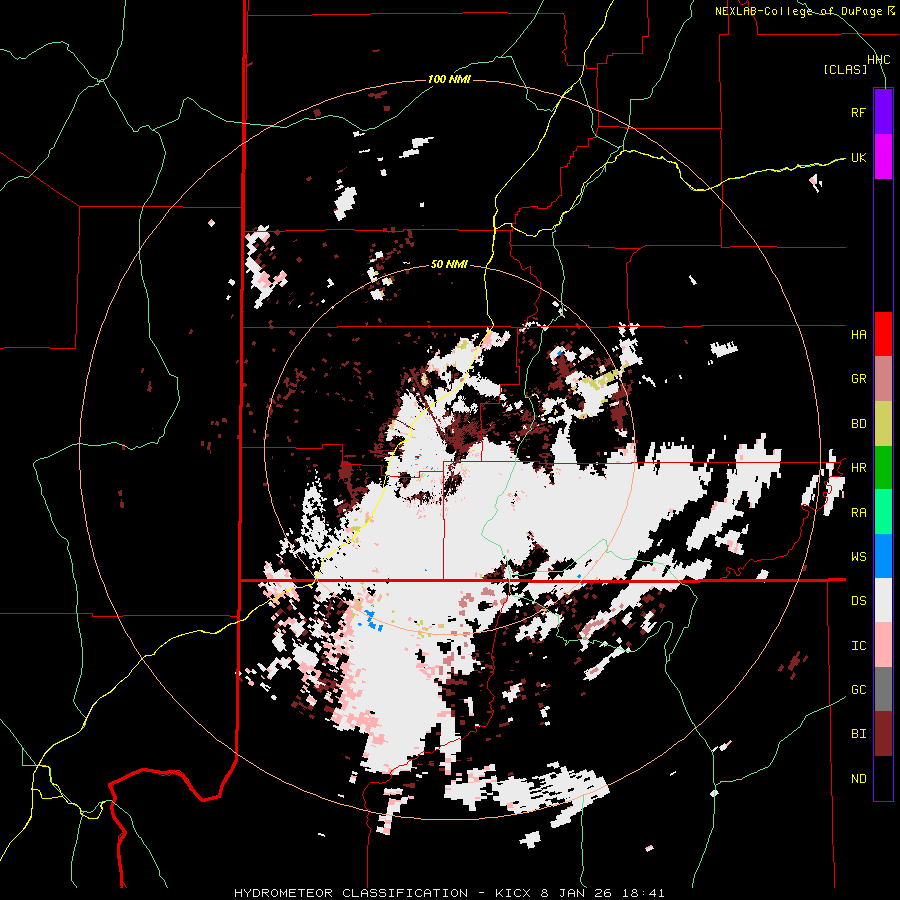Click the DS legend label

pos(859,601)
